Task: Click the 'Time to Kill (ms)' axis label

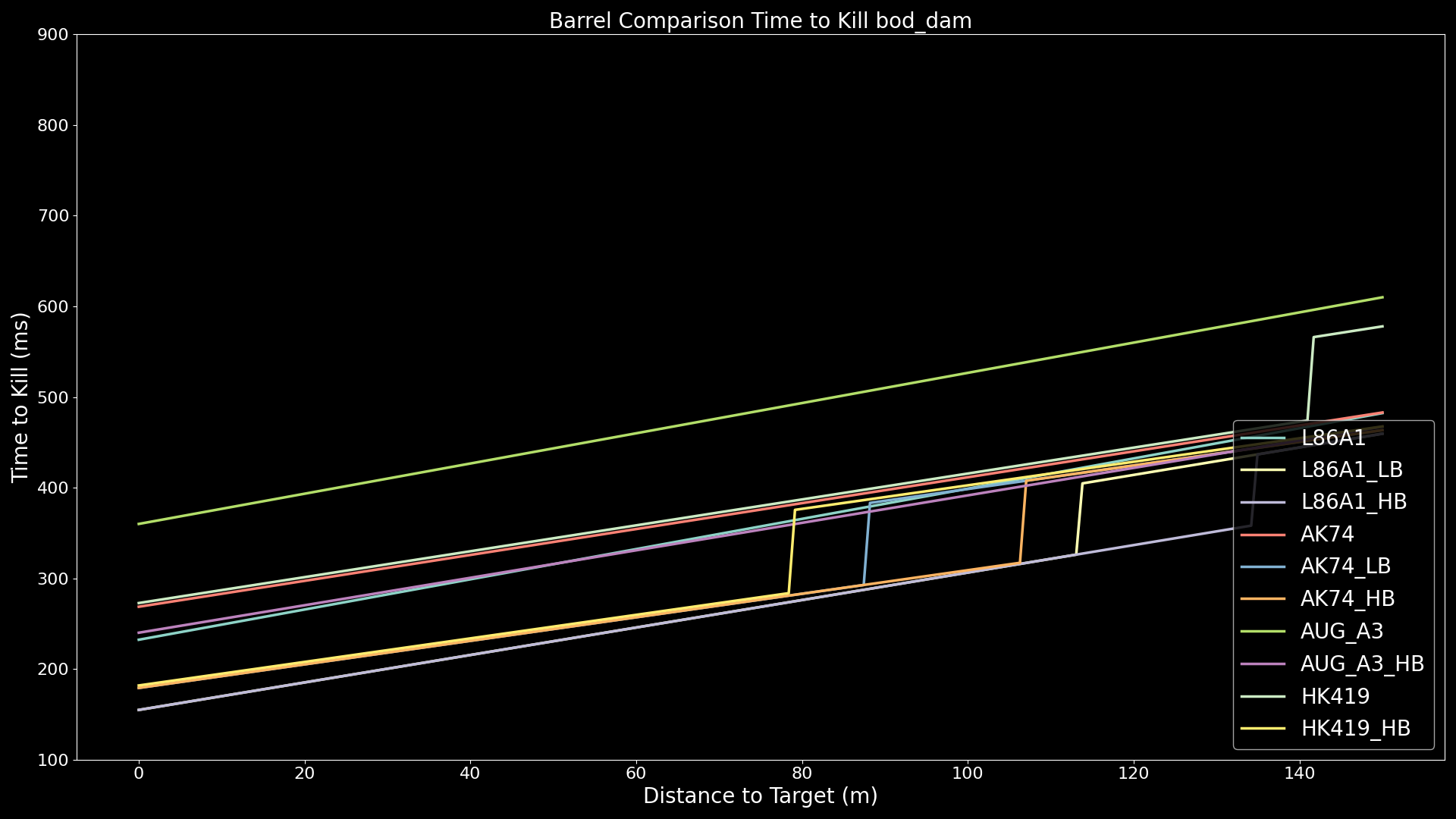Action: tap(20, 397)
